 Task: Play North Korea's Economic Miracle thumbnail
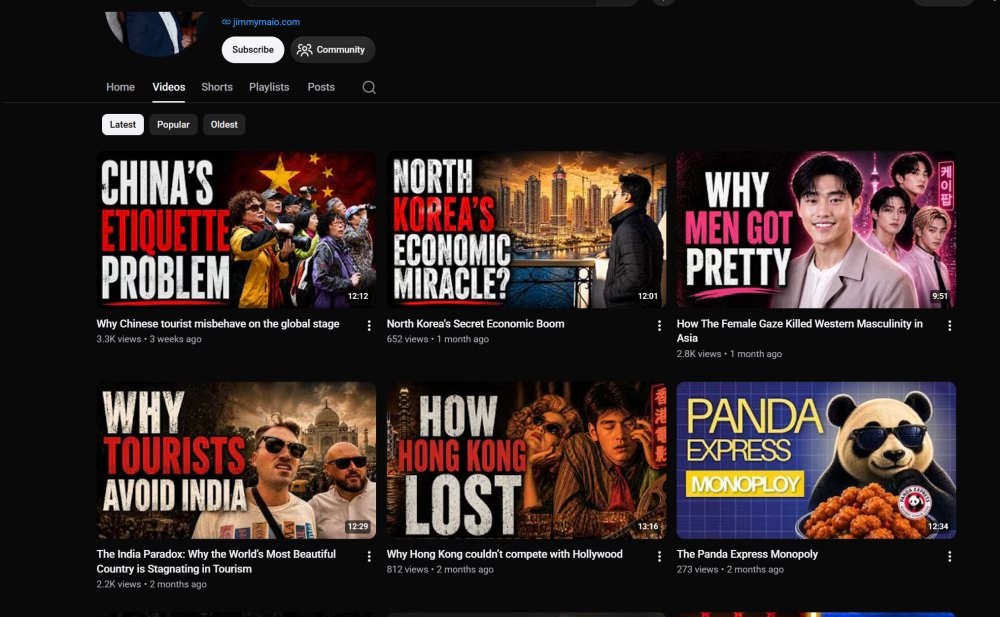526,230
